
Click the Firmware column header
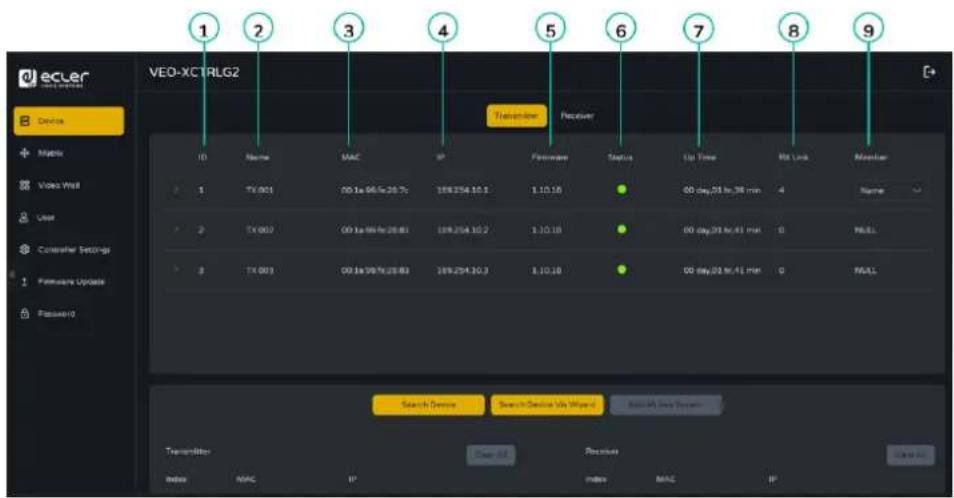pyautogui.click(x=549, y=157)
